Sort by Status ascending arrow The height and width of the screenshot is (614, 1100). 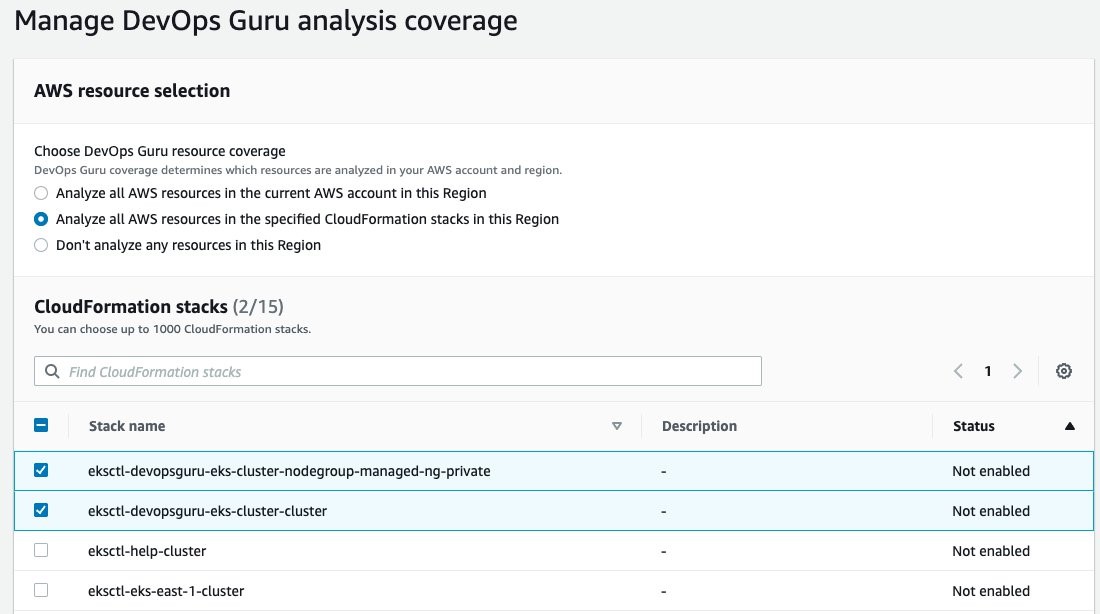pyautogui.click(x=1070, y=426)
